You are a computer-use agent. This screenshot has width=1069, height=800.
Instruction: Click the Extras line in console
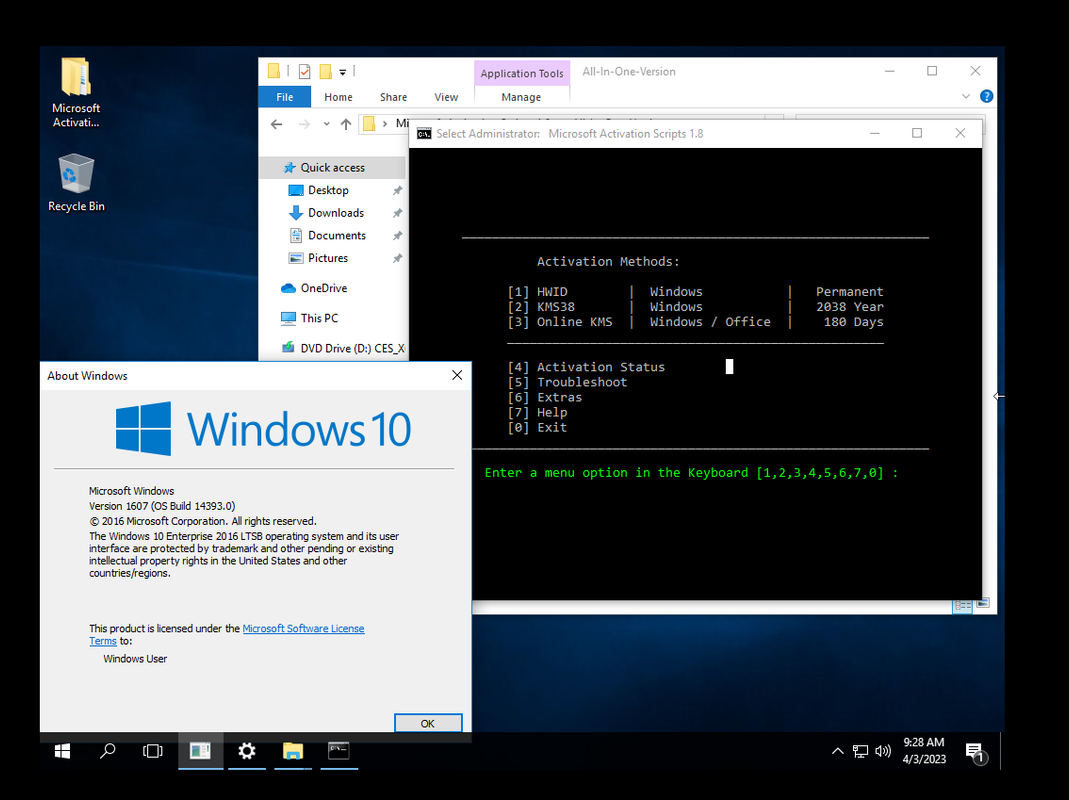[545, 397]
